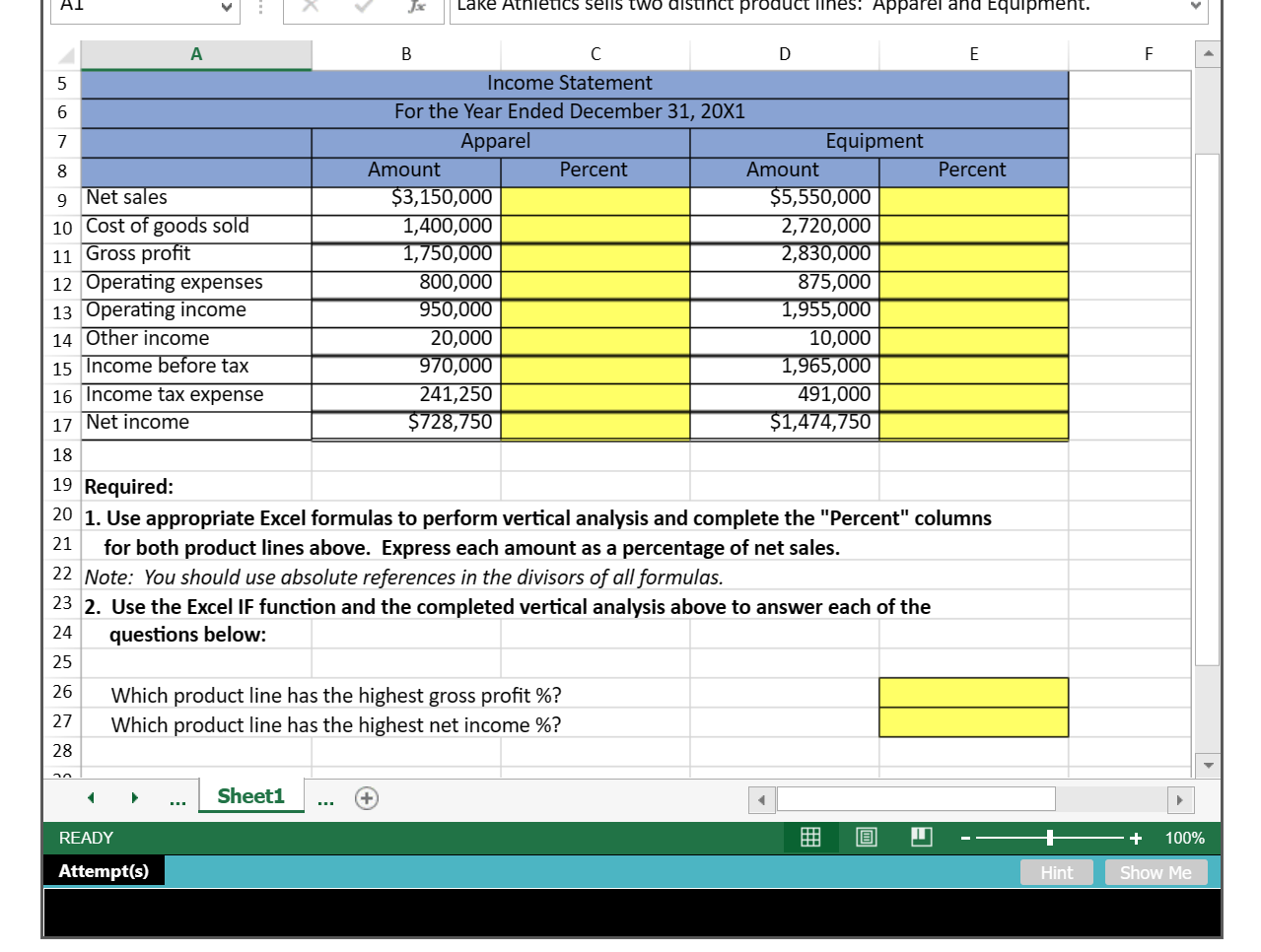Open Page Break Preview via status bar icon
Viewport: 1261px width, 952px height.
920,837
